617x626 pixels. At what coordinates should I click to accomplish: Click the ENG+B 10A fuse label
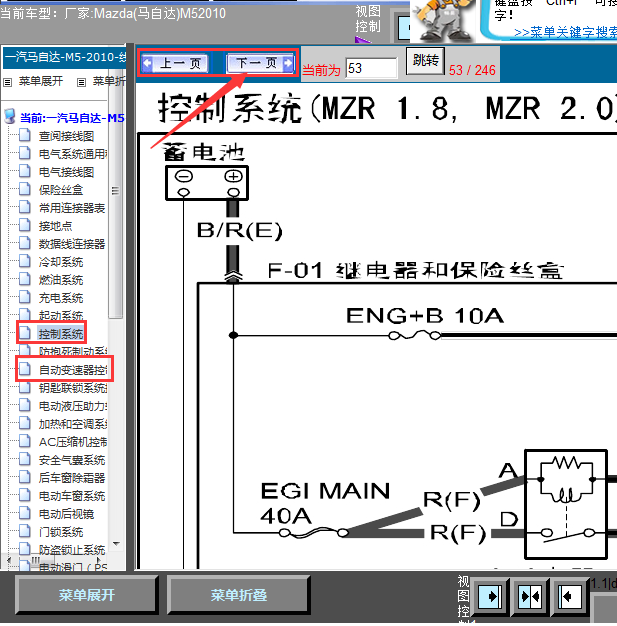coord(425,315)
